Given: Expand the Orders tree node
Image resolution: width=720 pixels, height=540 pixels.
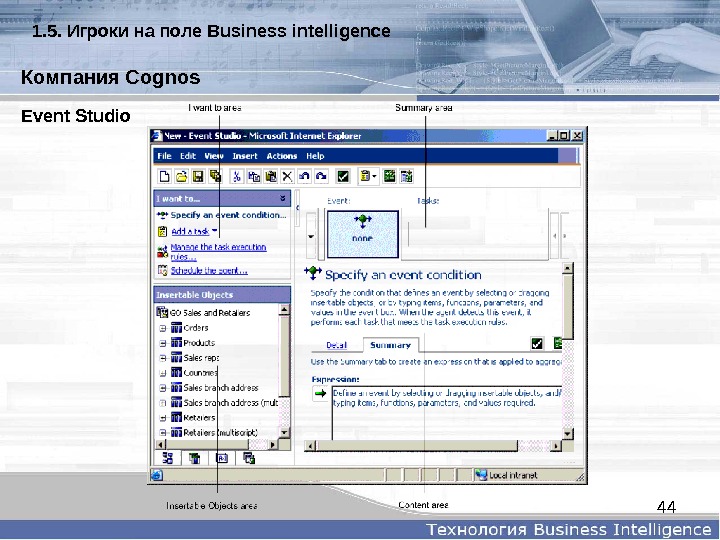Looking at the screenshot, I should point(163,328).
